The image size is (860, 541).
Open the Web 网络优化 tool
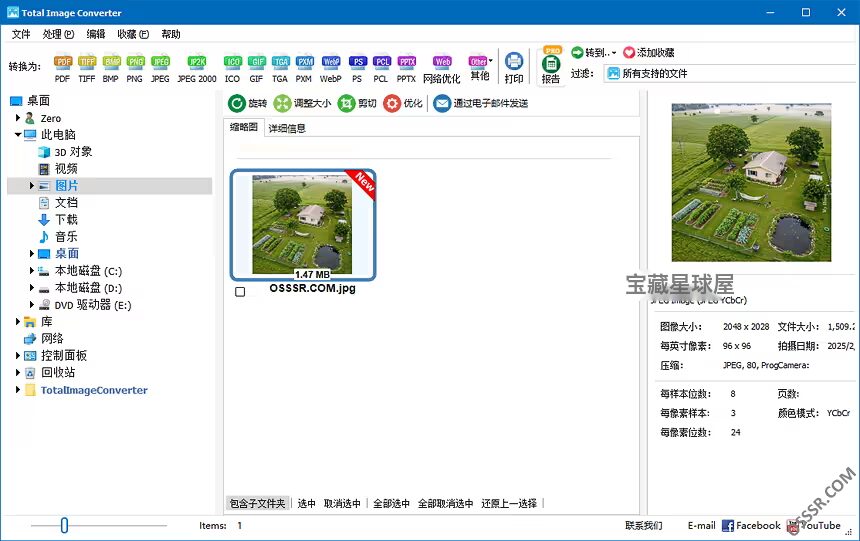coord(442,69)
